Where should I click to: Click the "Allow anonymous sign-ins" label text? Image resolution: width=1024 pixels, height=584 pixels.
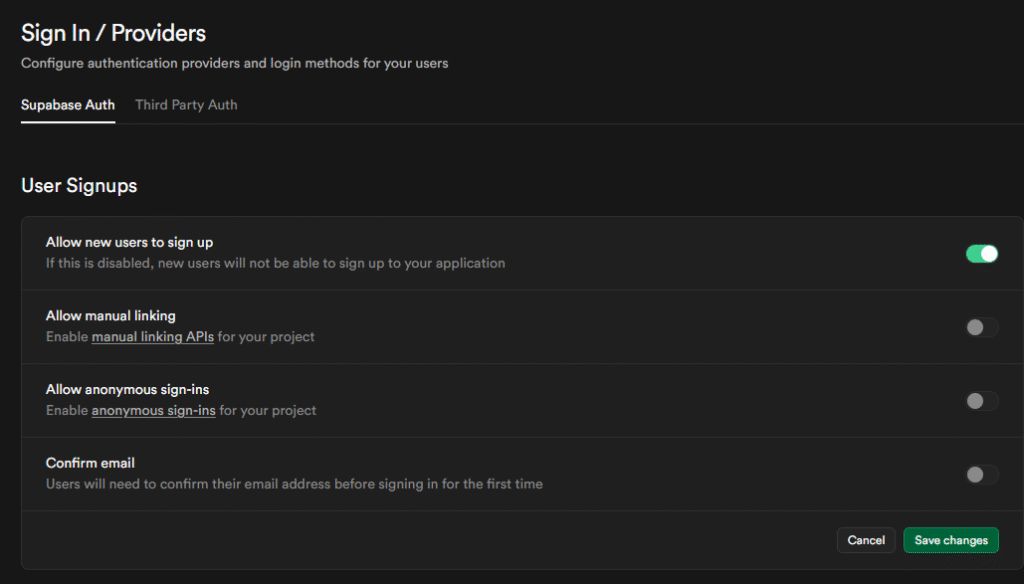(127, 389)
